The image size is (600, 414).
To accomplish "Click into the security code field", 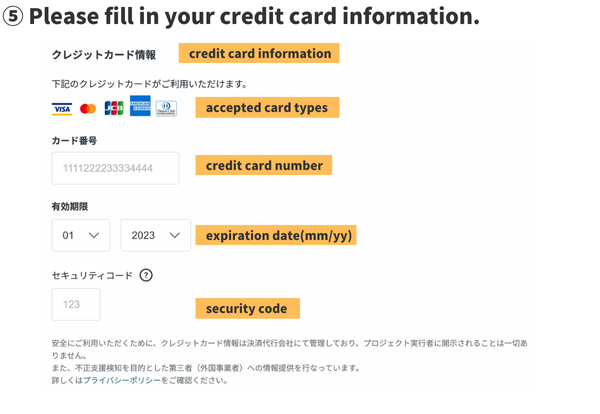I will click(76, 304).
